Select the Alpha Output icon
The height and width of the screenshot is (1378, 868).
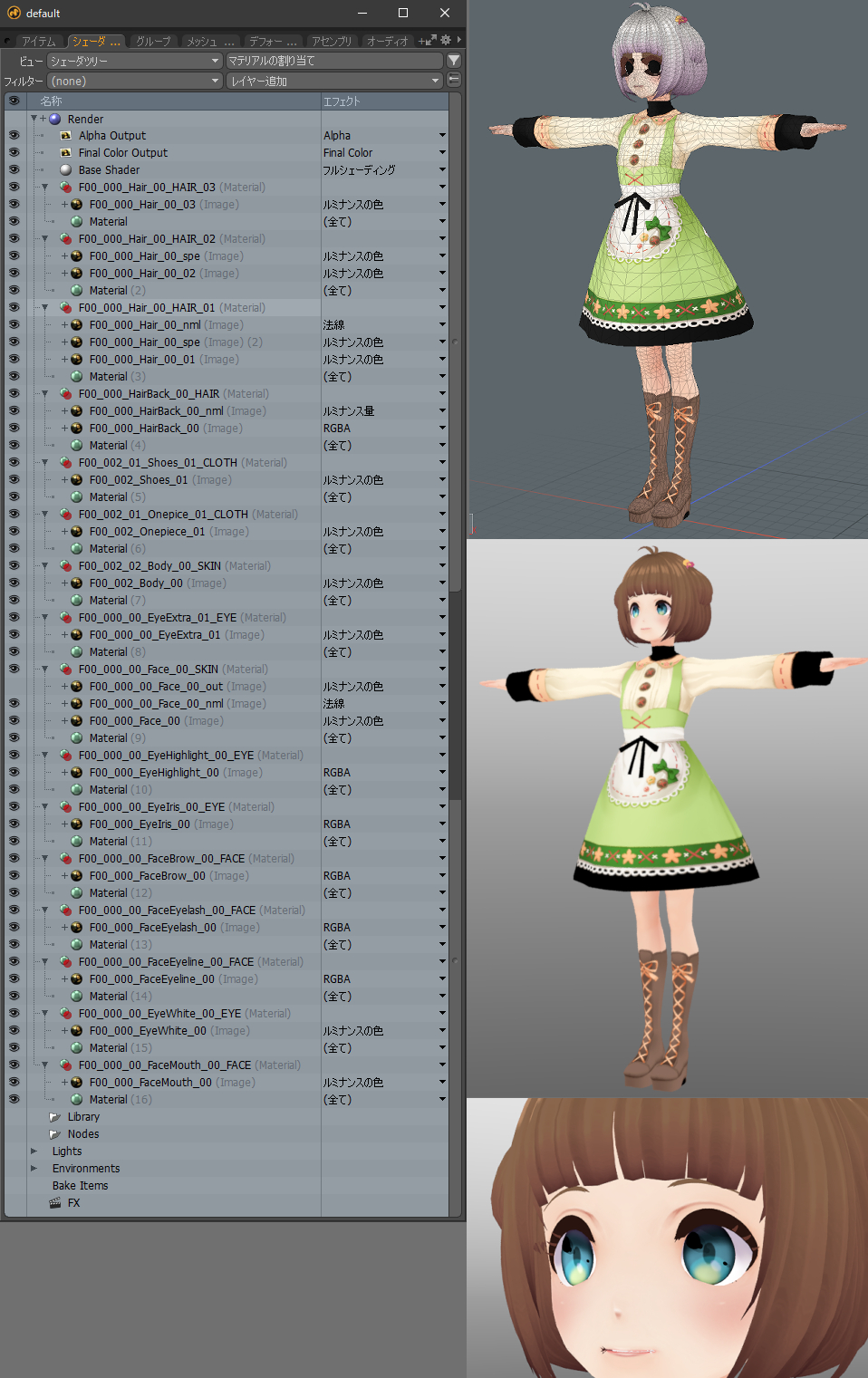(65, 136)
